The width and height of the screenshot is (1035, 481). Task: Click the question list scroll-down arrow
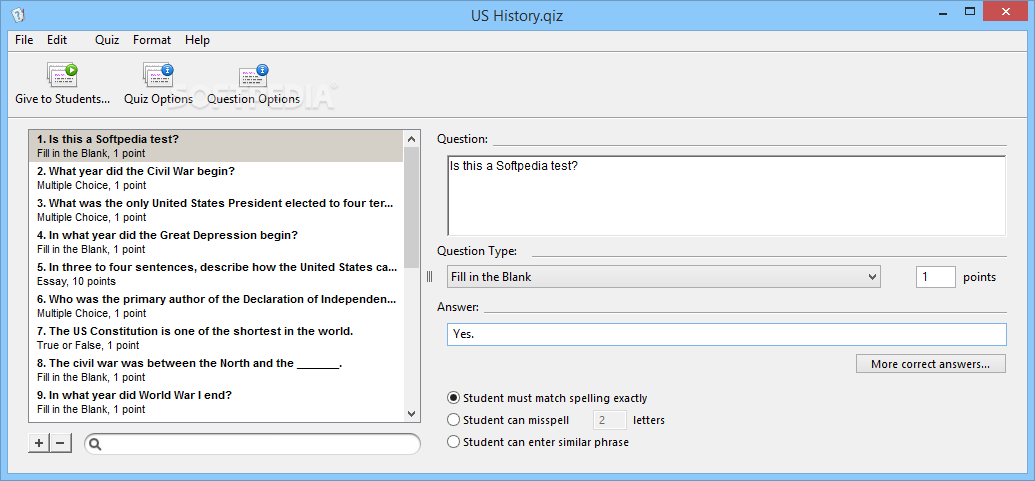(x=411, y=414)
